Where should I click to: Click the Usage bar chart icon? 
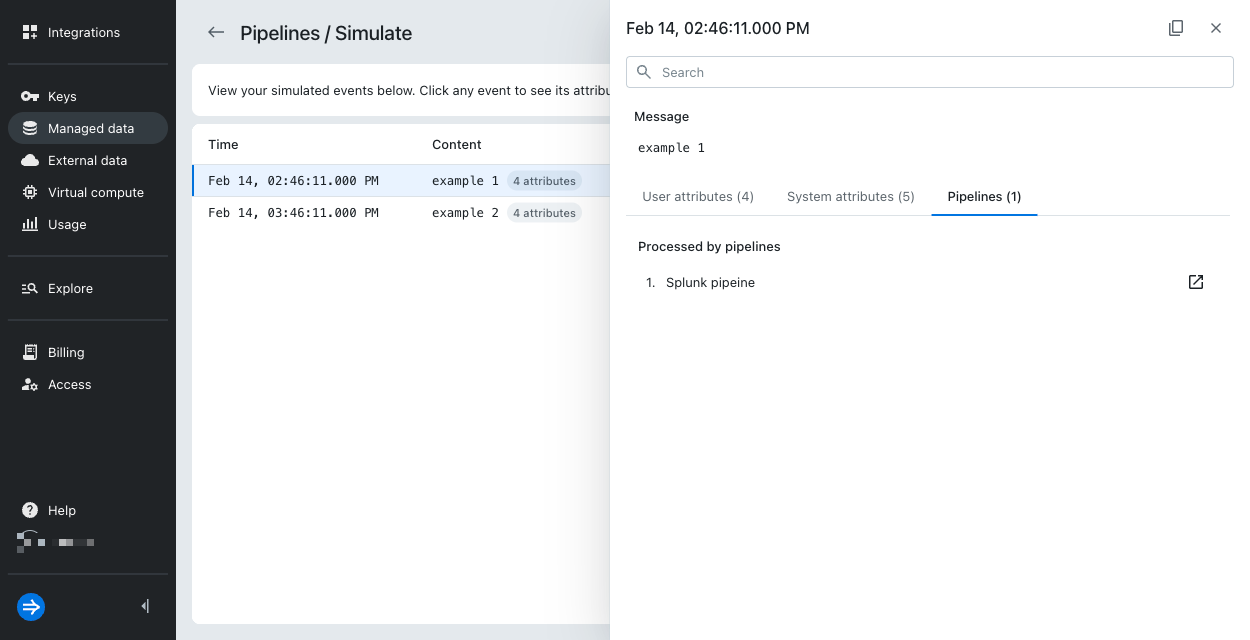pyautogui.click(x=30, y=224)
